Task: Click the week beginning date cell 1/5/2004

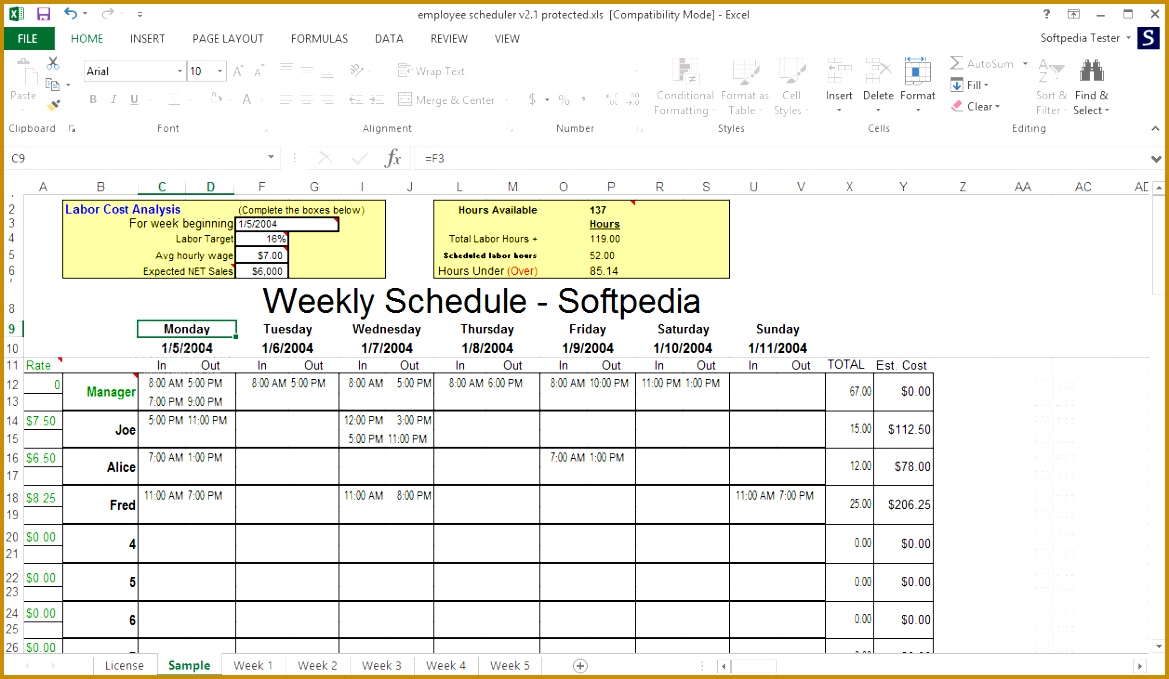Action: [x=287, y=224]
